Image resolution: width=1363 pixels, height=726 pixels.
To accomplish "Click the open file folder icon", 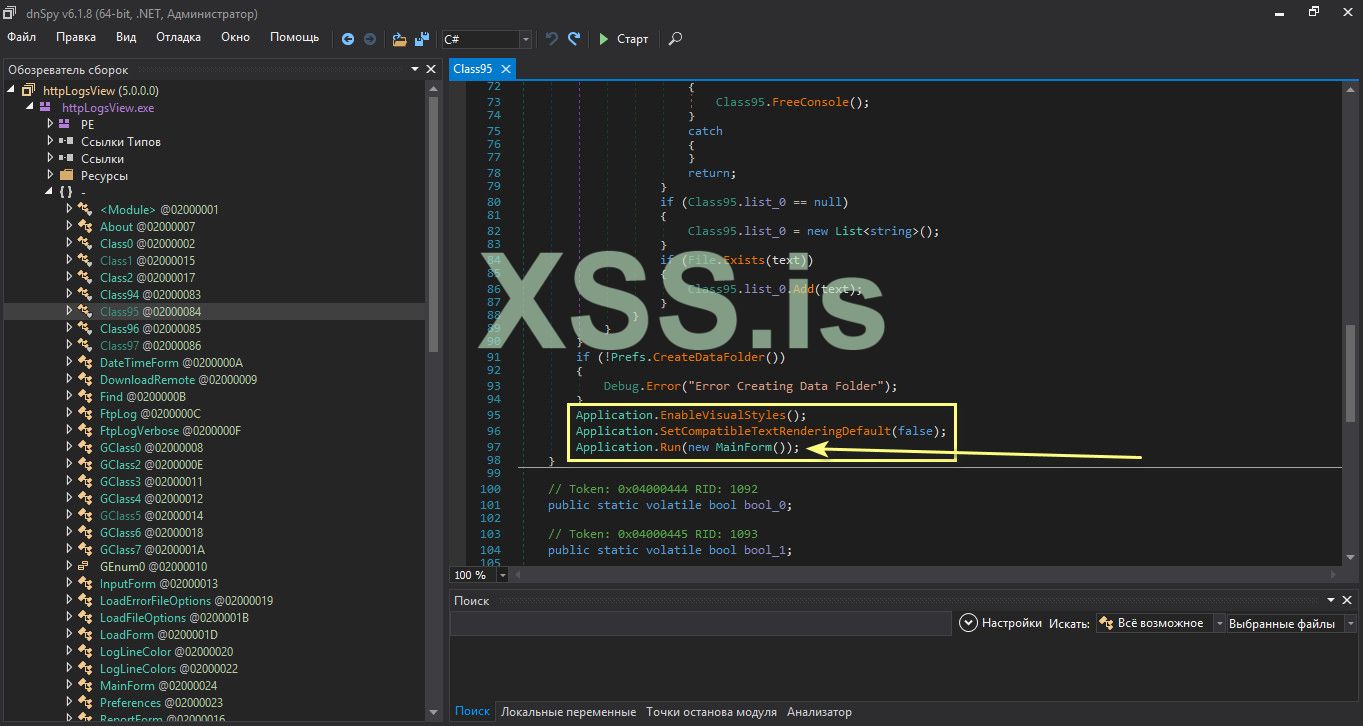I will pyautogui.click(x=399, y=39).
